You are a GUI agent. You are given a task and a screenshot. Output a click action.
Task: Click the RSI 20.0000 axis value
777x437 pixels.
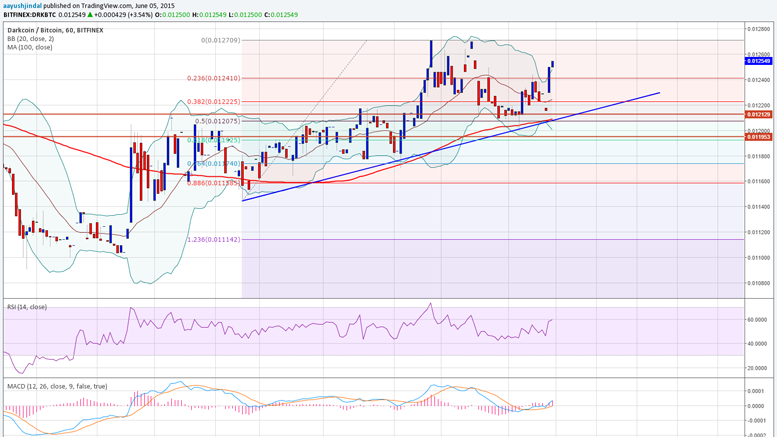coord(758,368)
